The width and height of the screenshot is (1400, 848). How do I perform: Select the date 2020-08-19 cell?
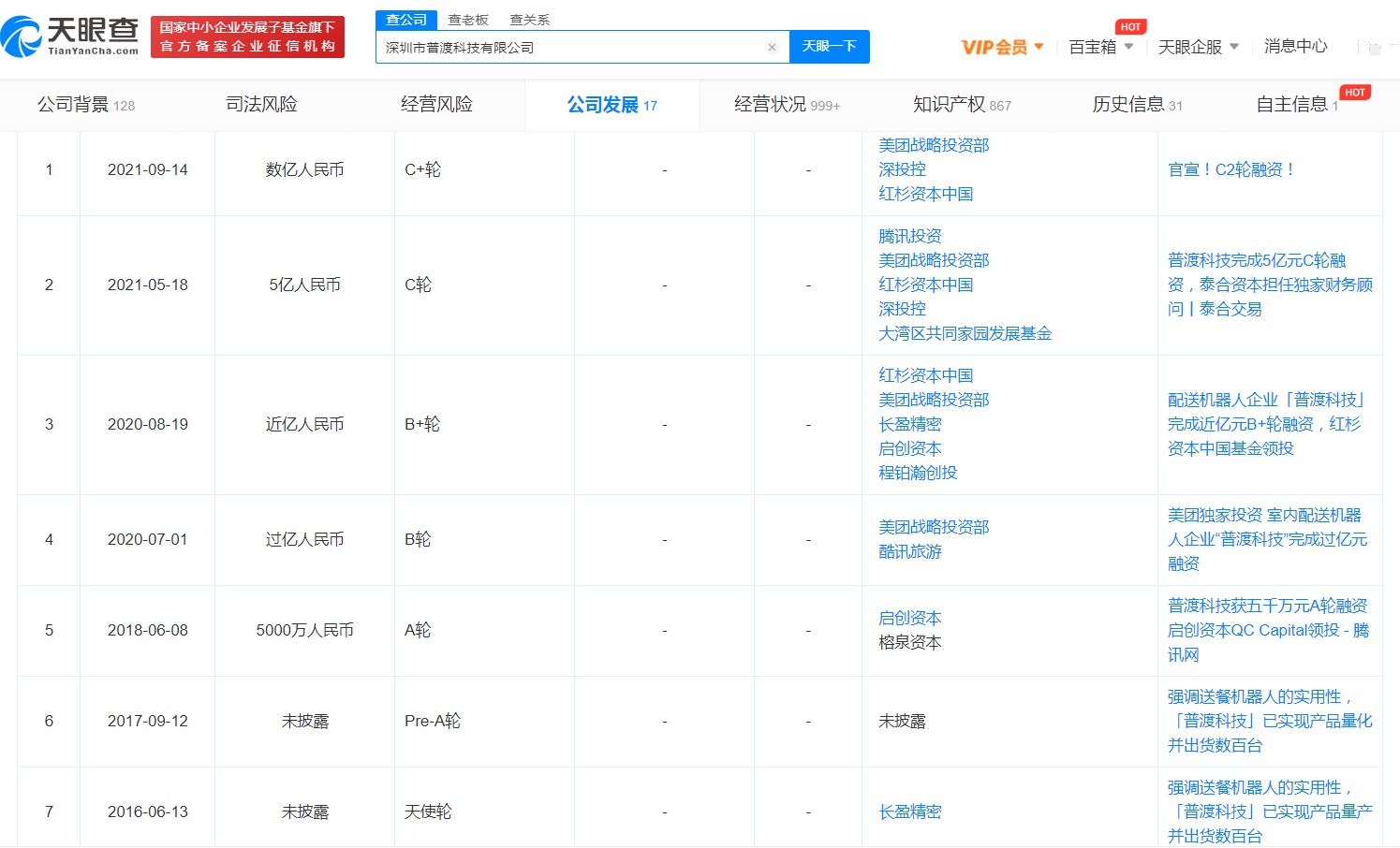(148, 424)
